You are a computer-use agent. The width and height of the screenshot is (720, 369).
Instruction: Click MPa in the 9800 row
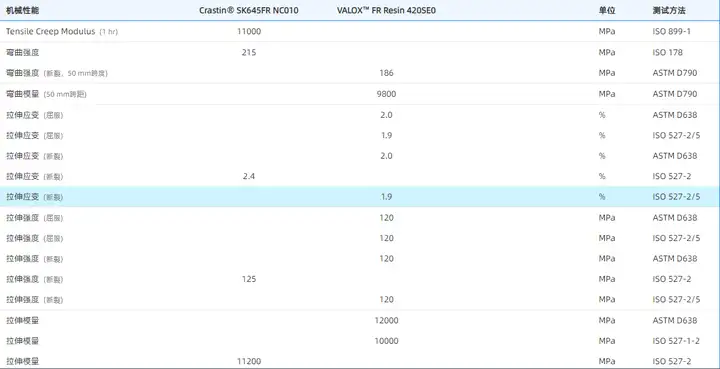coord(607,94)
